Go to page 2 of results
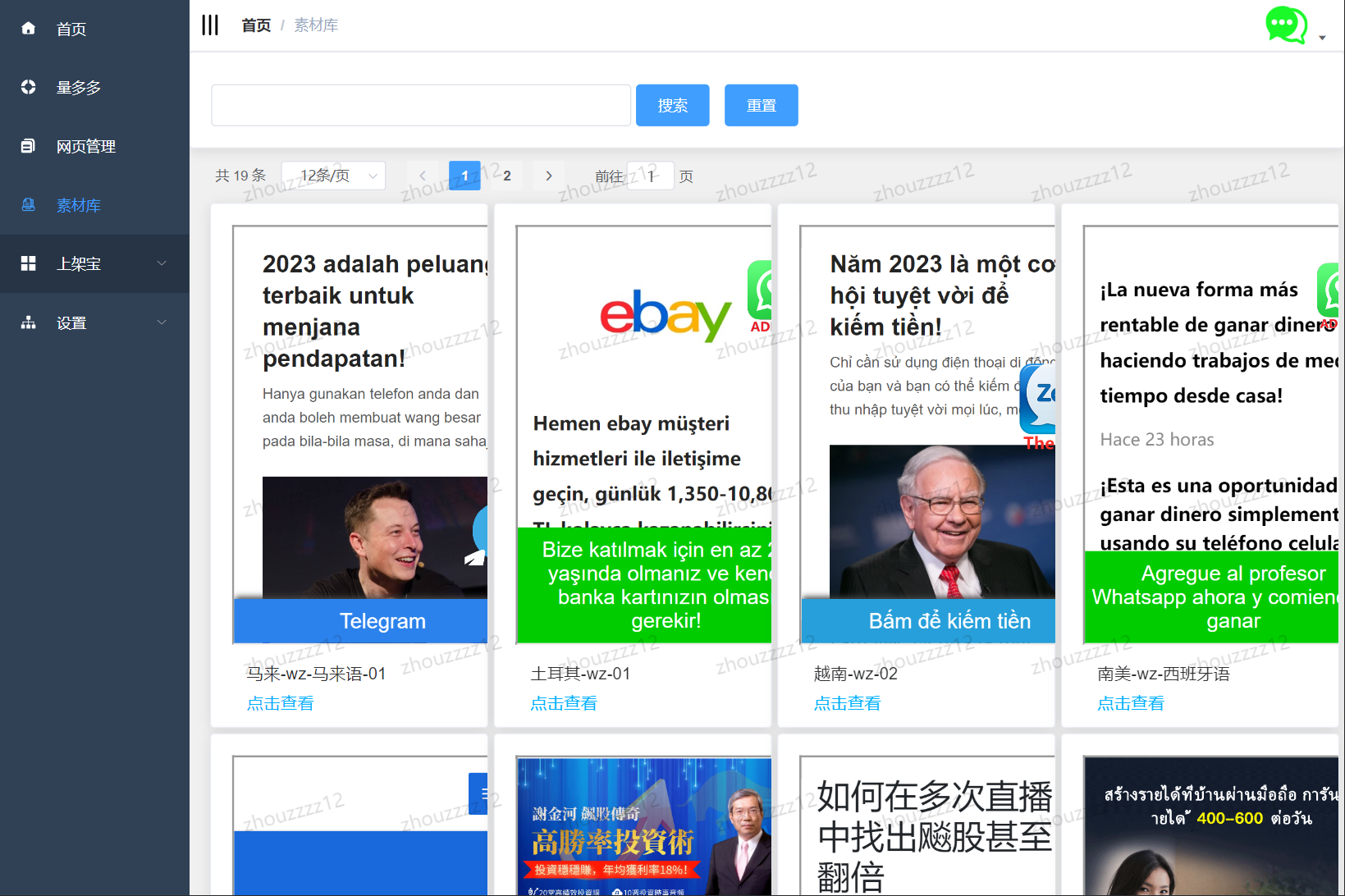The height and width of the screenshot is (896, 1345). pyautogui.click(x=507, y=176)
